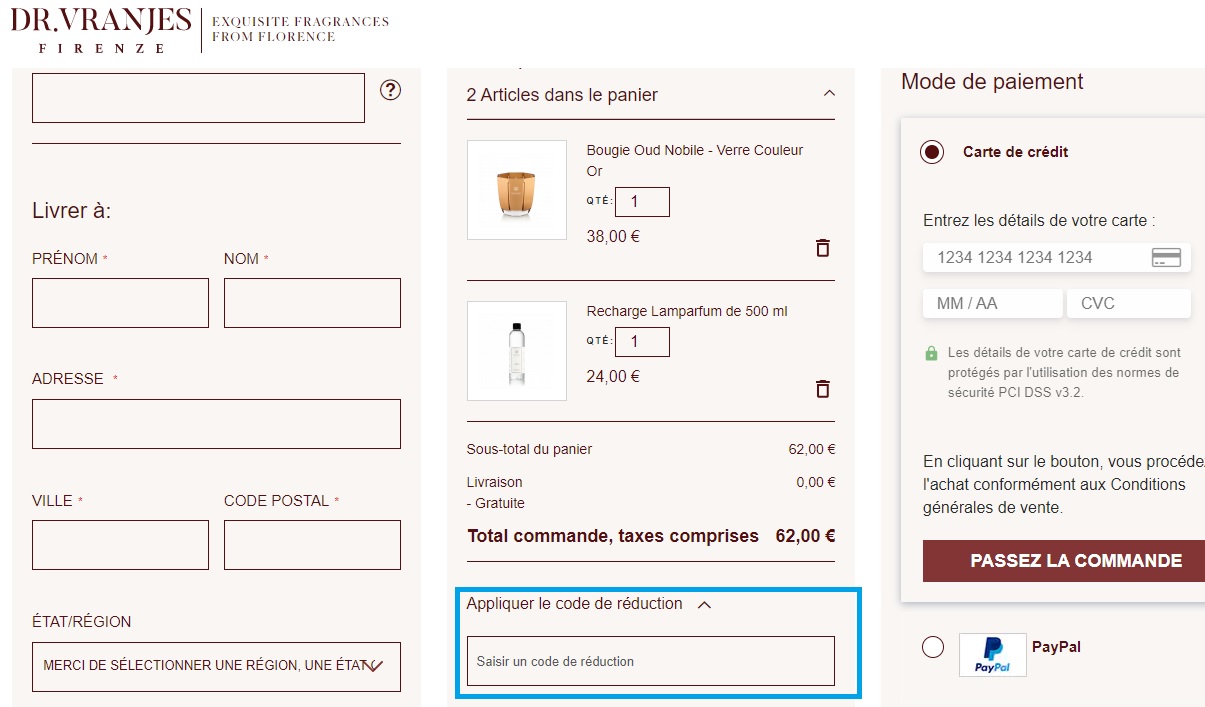The height and width of the screenshot is (707, 1205).
Task: Click the PayPal logo
Action: click(992, 654)
